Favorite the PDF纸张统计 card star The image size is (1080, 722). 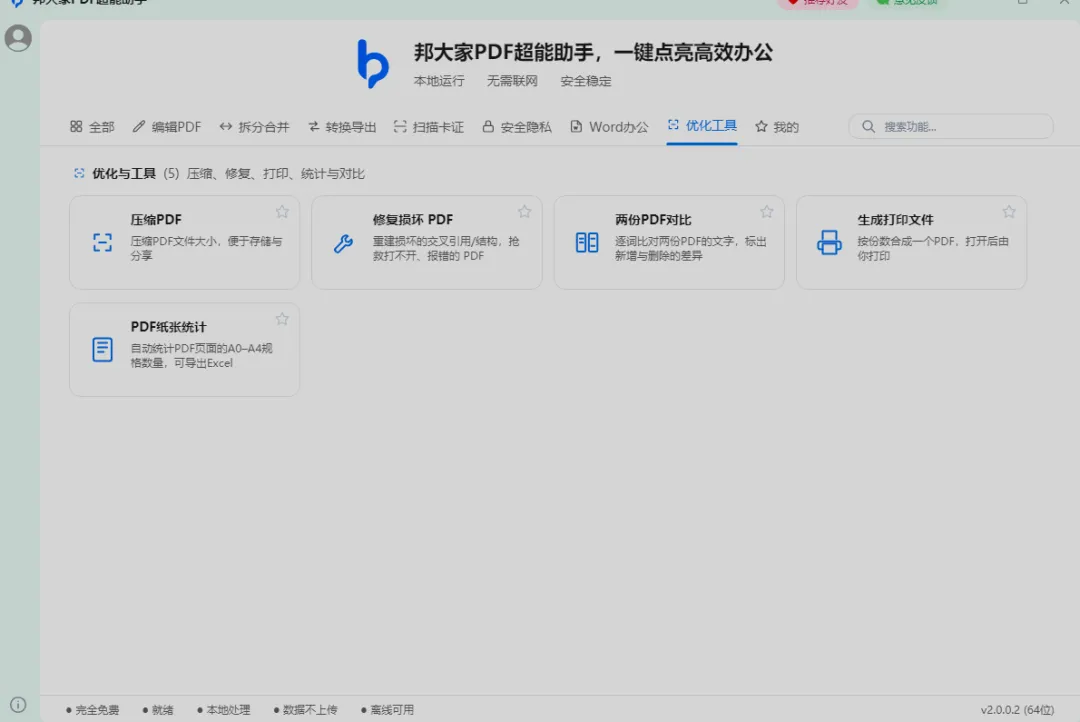(x=282, y=319)
